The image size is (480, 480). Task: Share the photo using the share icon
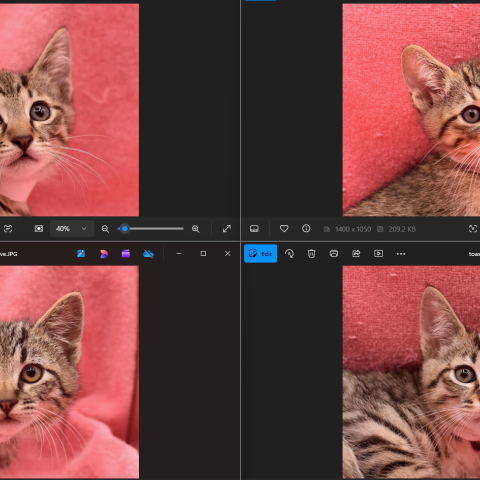coord(356,254)
